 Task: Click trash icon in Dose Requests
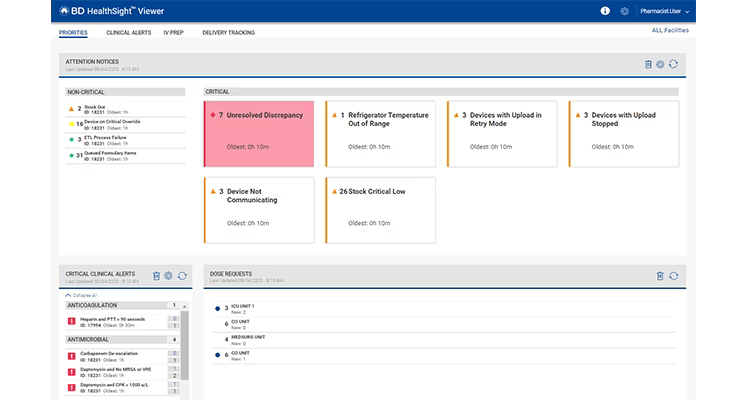pos(660,275)
